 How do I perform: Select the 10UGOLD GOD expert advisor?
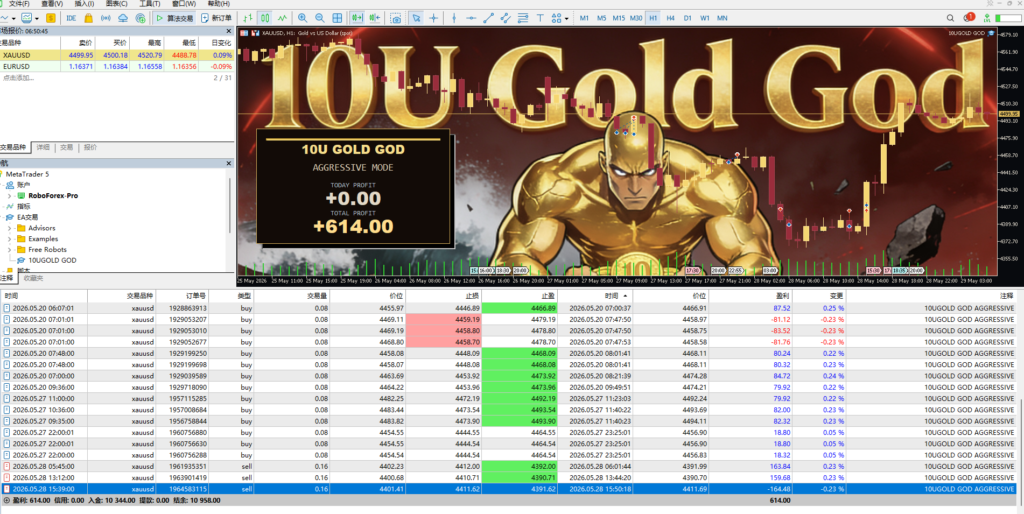pyautogui.click(x=52, y=261)
